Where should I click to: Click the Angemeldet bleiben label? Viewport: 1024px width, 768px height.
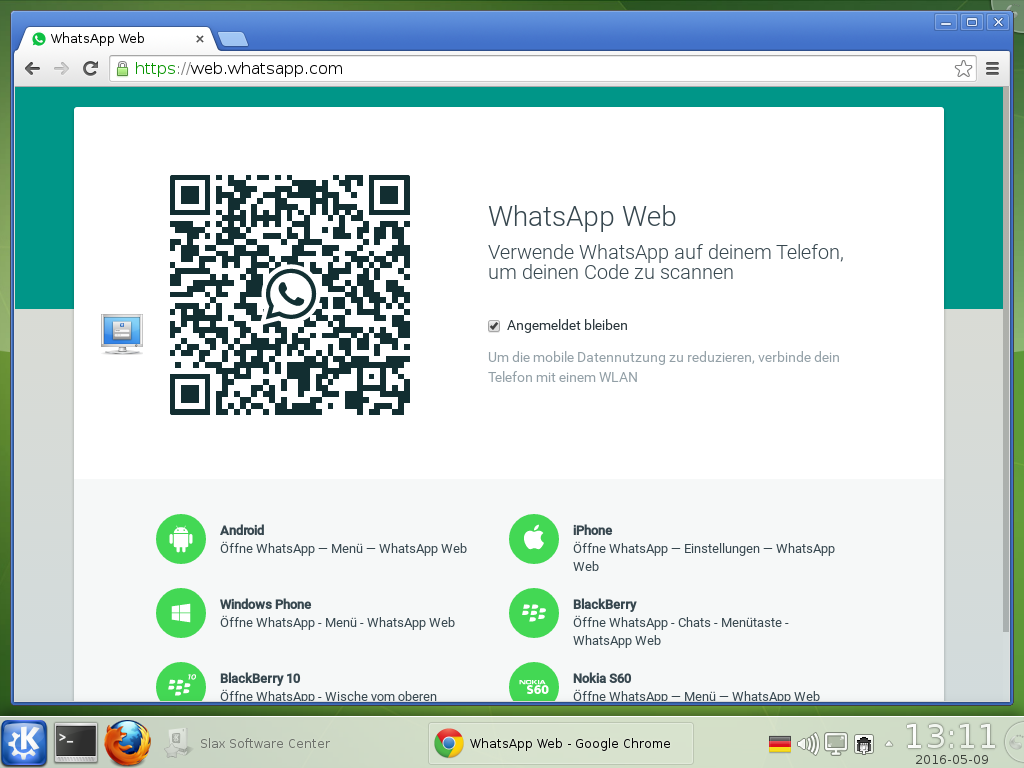567,325
